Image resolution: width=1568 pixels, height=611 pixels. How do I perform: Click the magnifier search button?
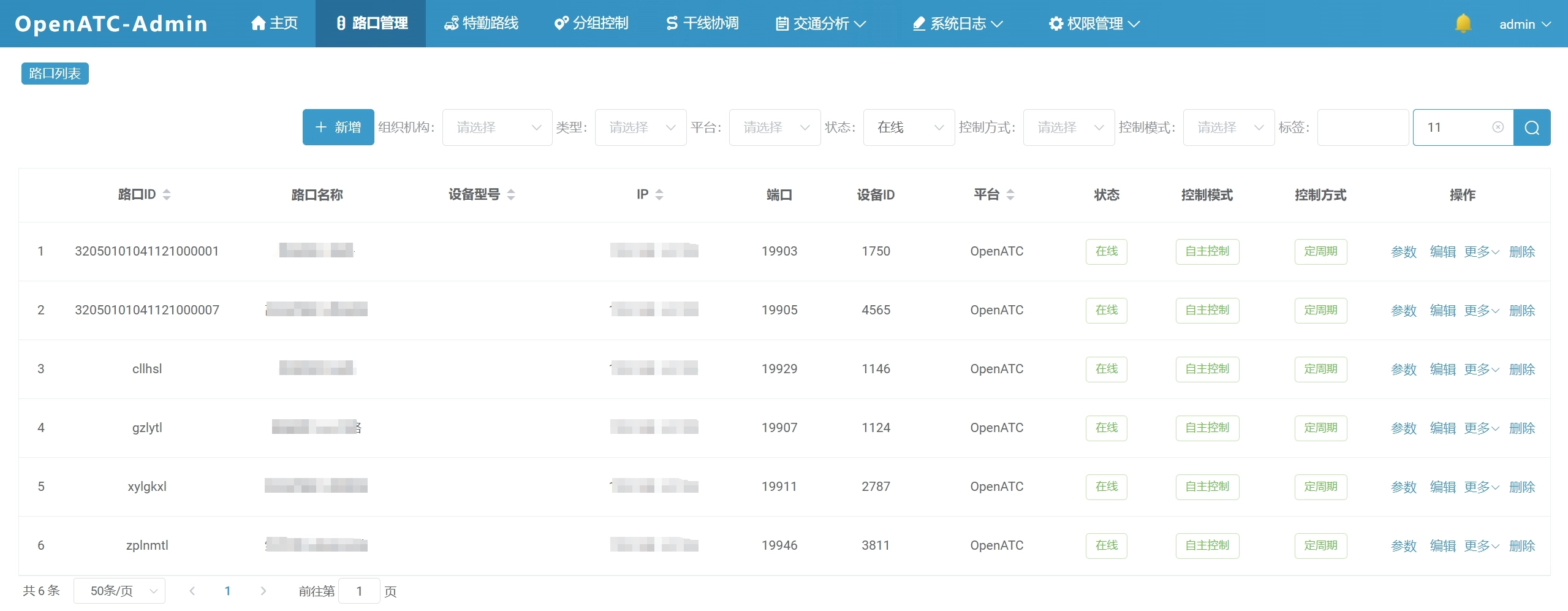[1531, 127]
